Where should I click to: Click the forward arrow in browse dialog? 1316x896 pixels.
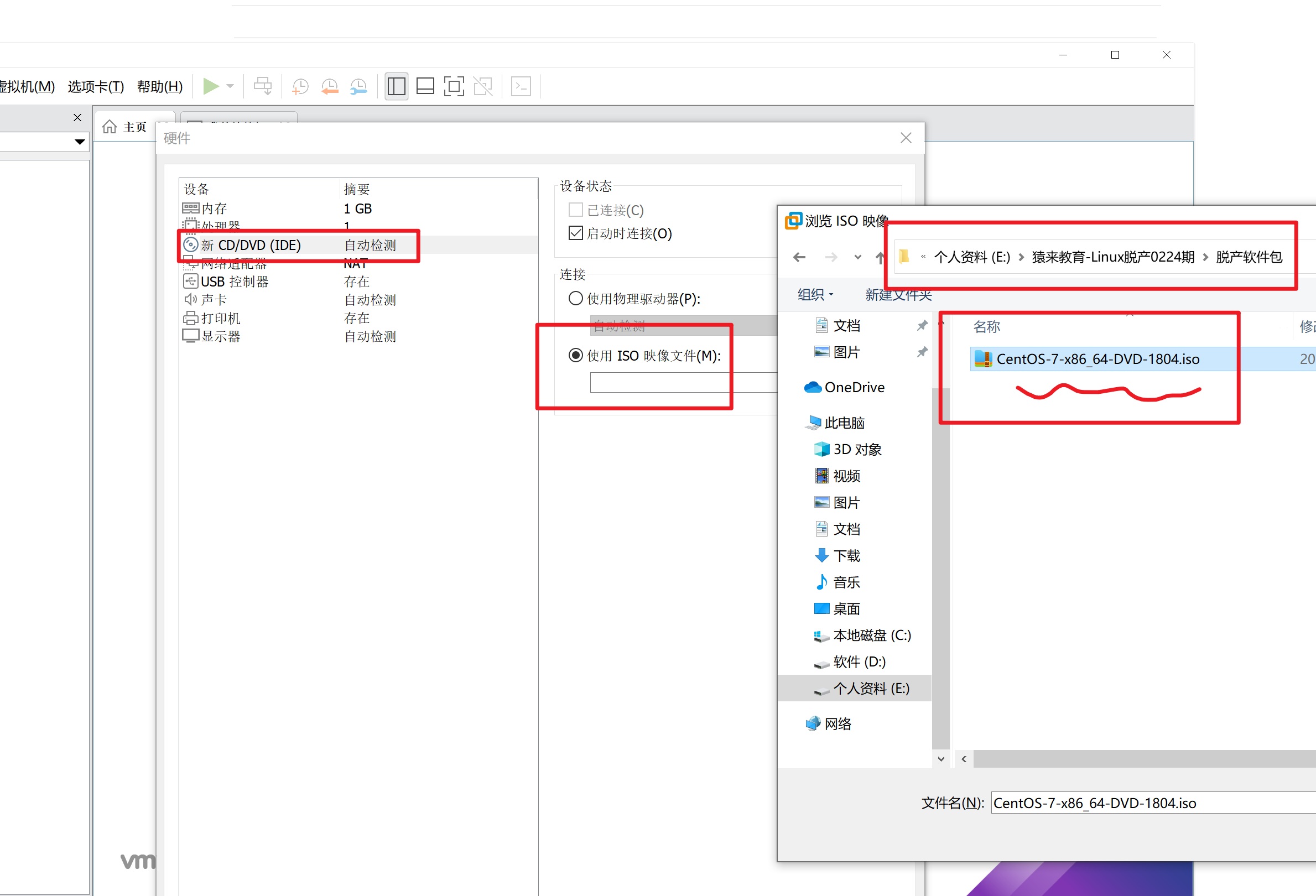click(x=831, y=257)
